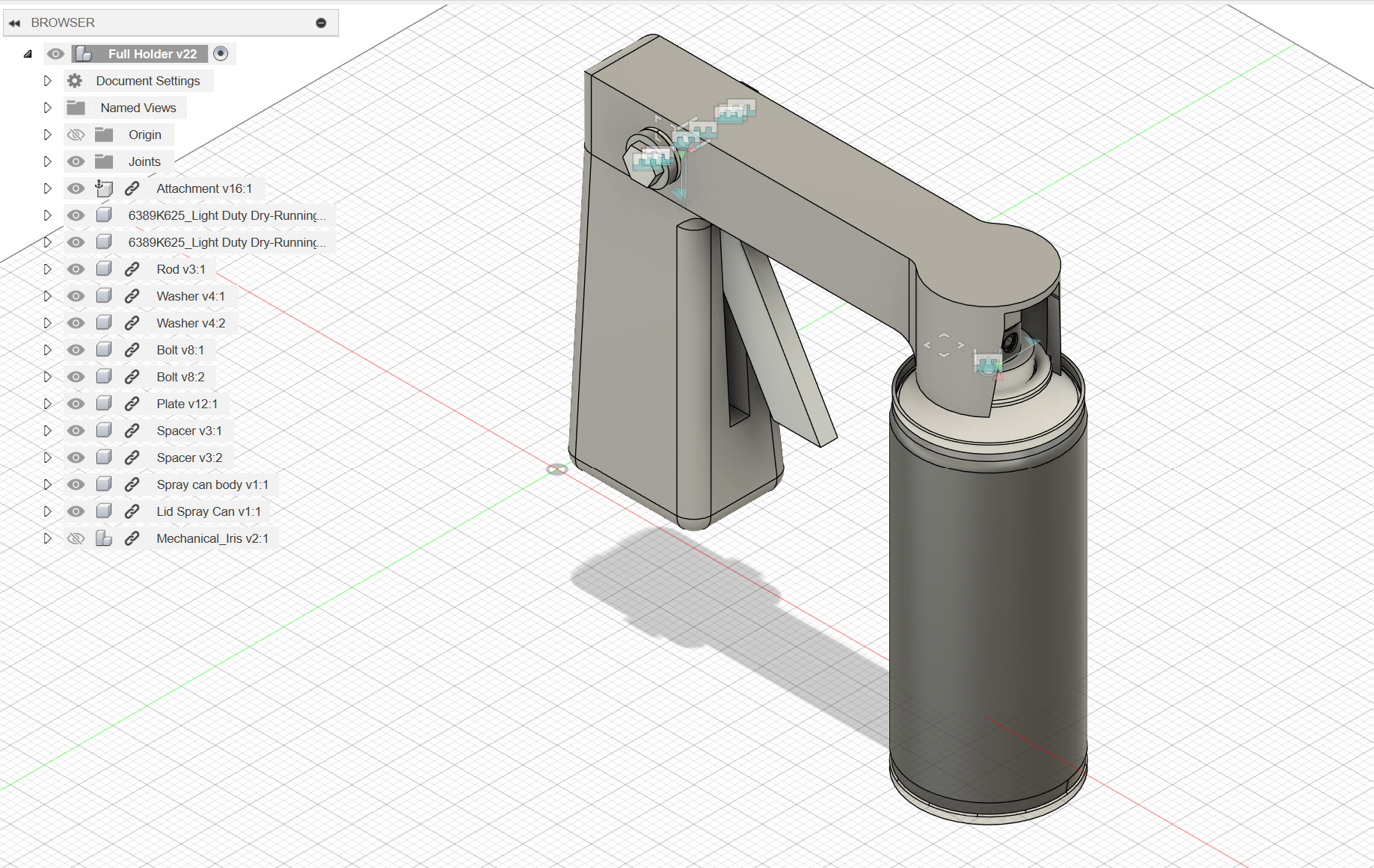This screenshot has height=868, width=1374.
Task: Click the link icon beside Bolt v8:1
Action: (132, 350)
